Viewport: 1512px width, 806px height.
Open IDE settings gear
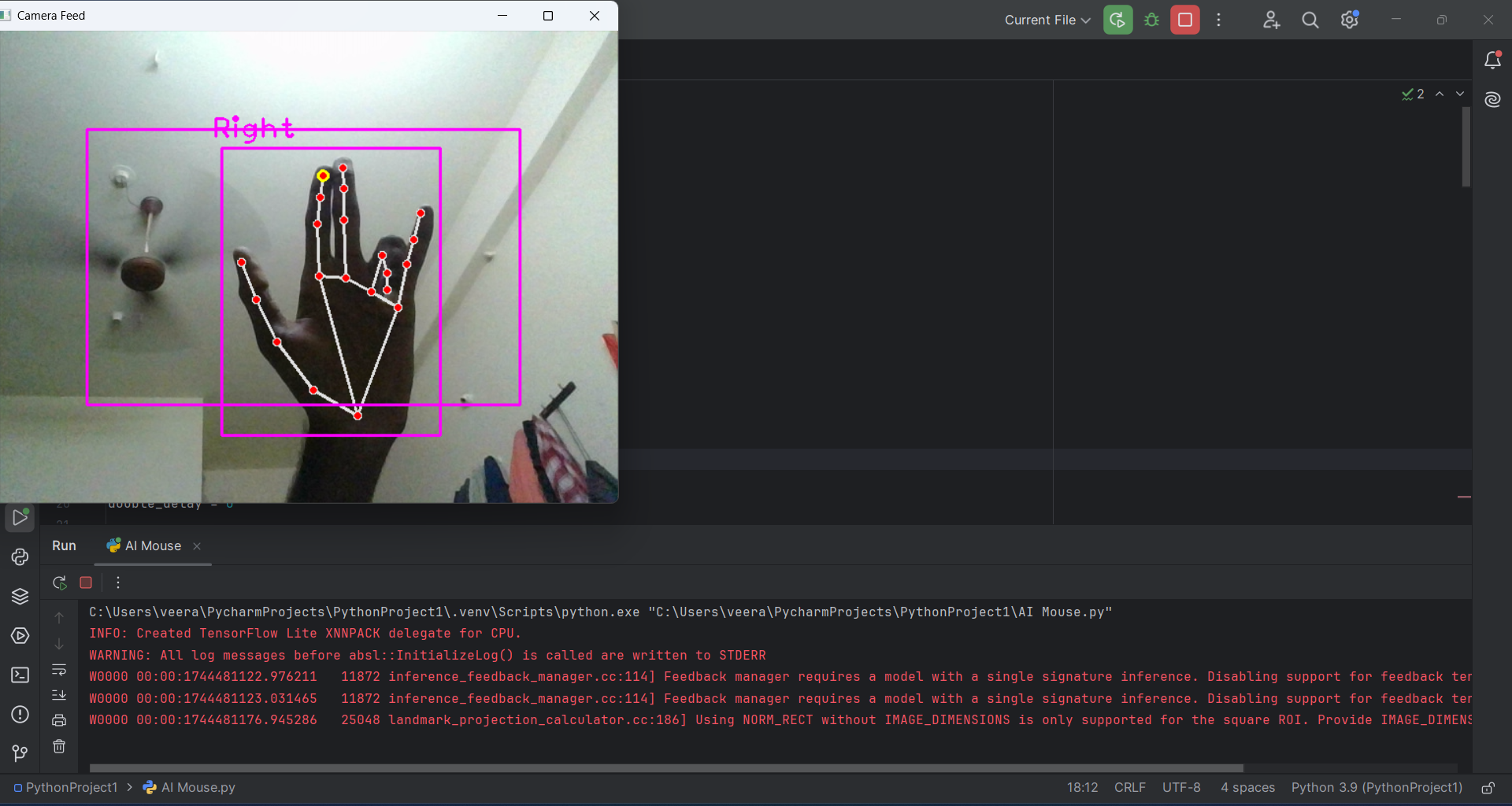(1349, 20)
